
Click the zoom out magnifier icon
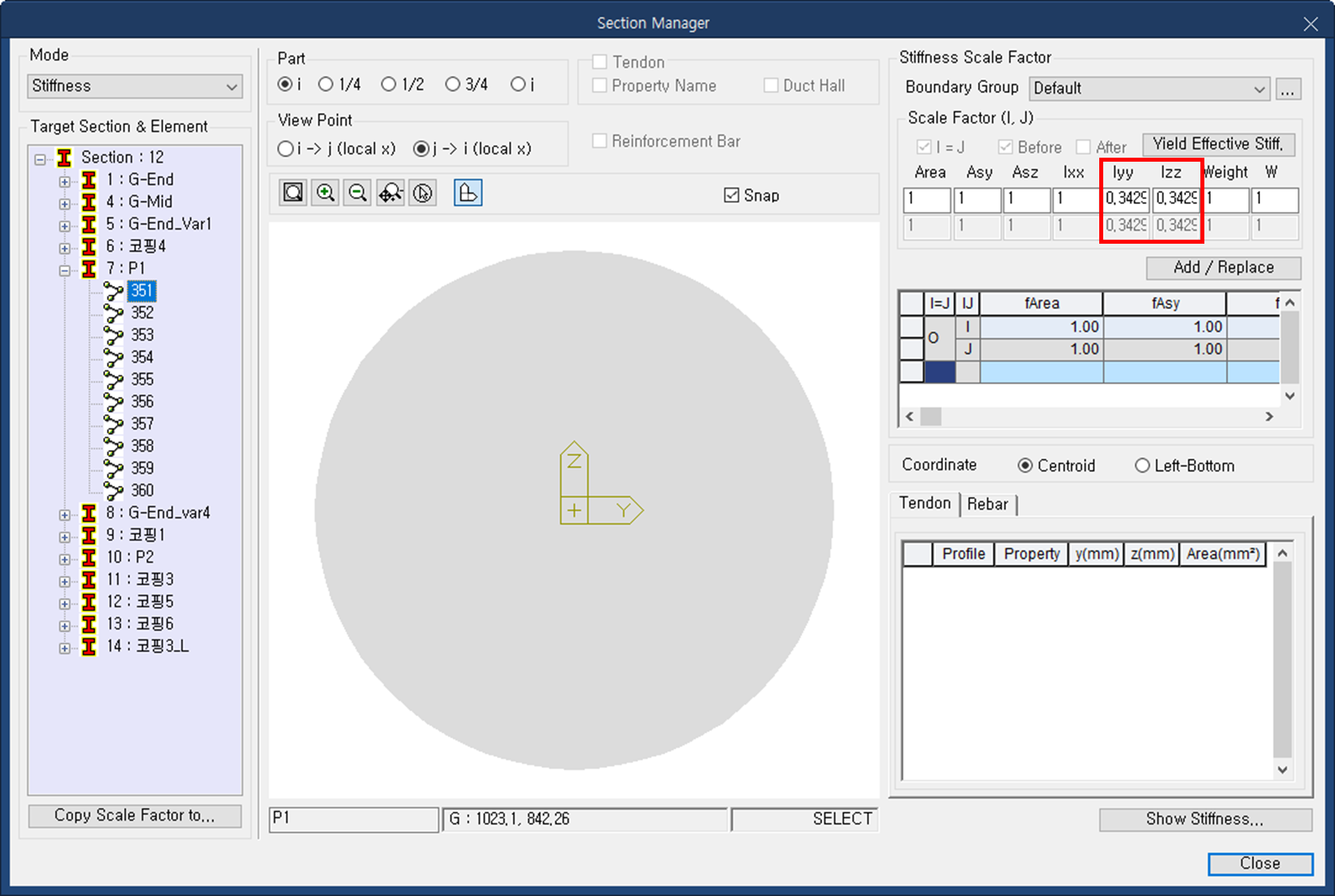(x=358, y=193)
